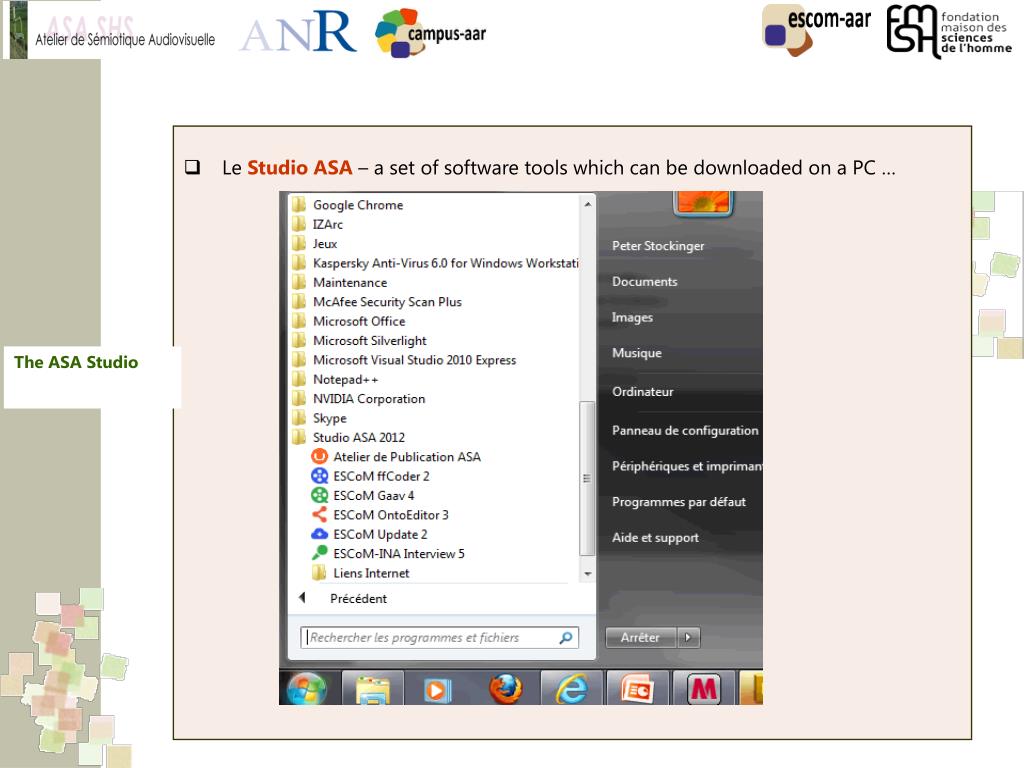Start ESCoM Update 2 icon
This screenshot has width=1024, height=768.
(x=319, y=534)
